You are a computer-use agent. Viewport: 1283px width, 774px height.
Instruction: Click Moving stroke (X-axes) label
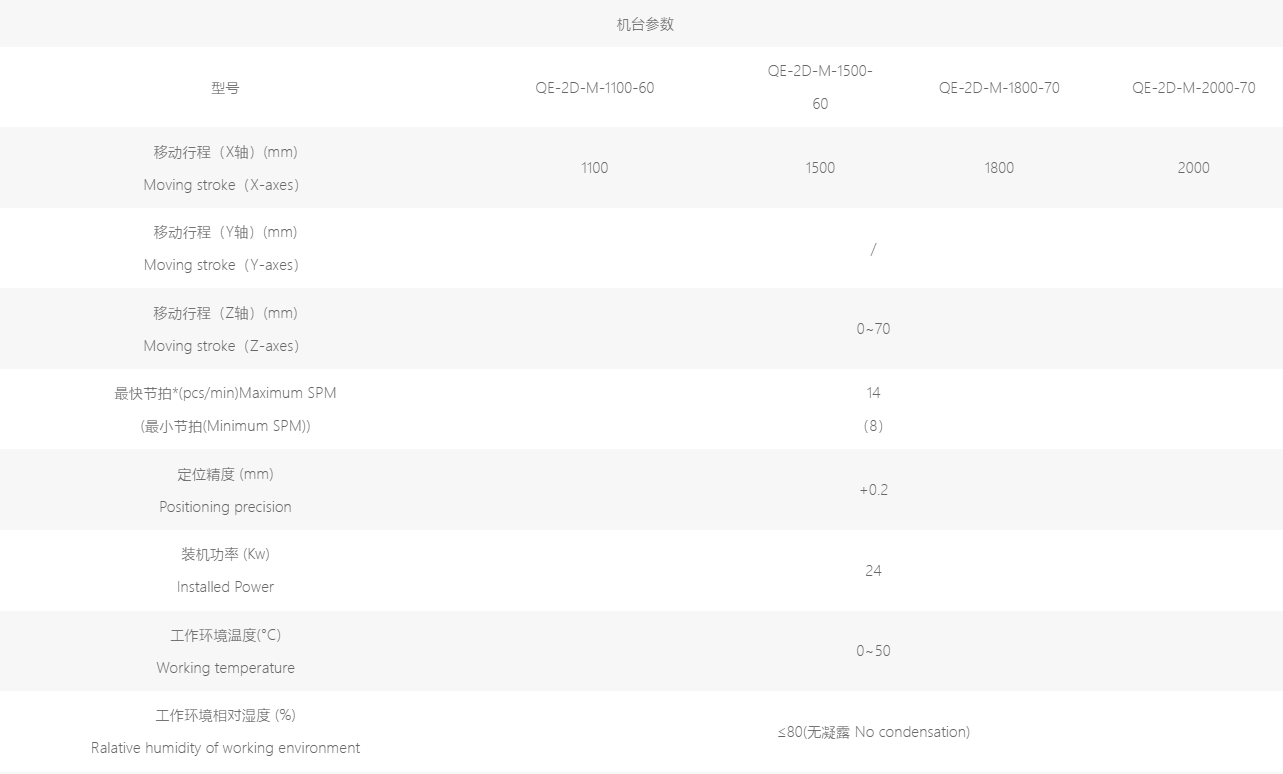coord(221,185)
